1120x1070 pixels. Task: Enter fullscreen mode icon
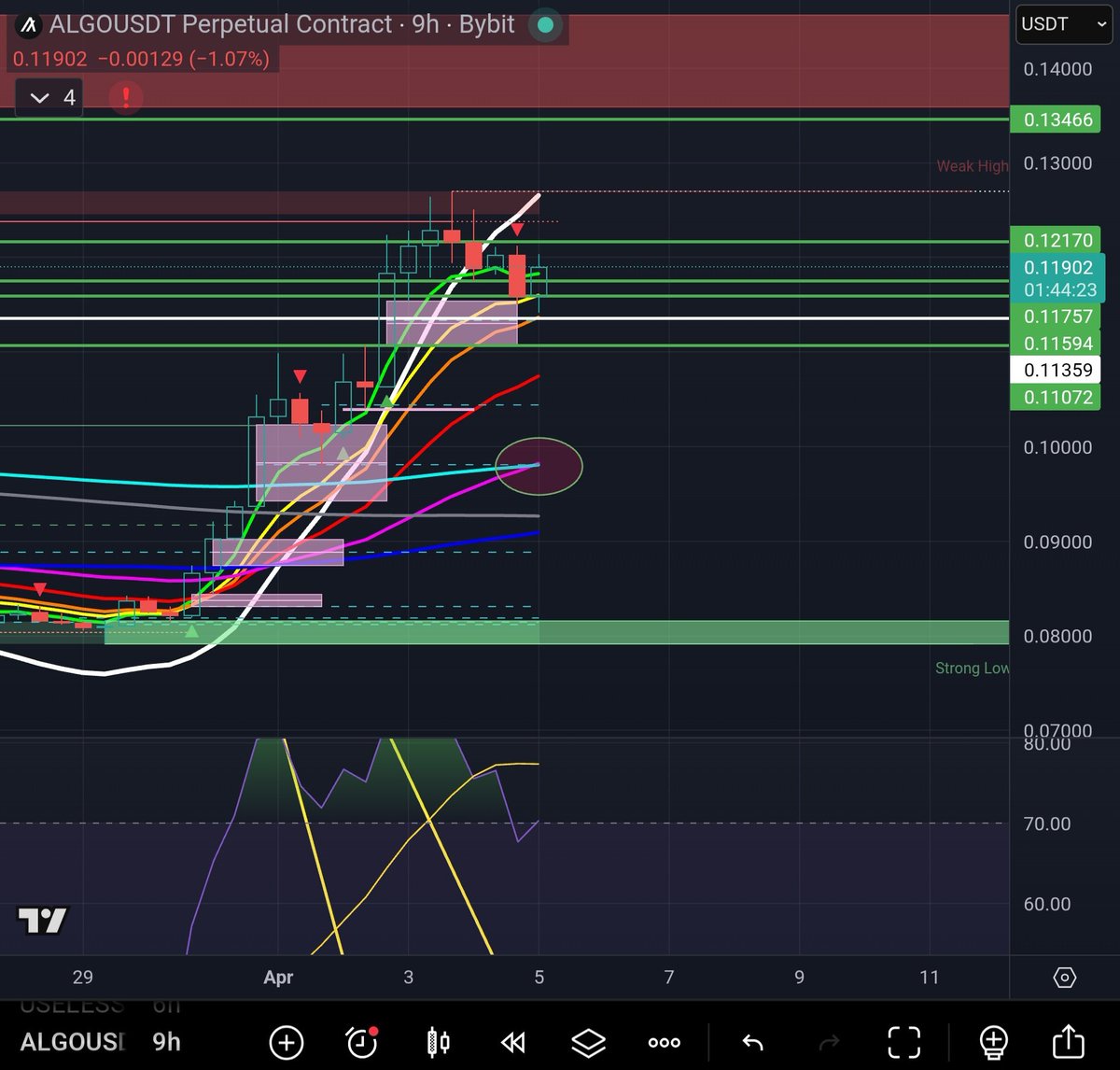[x=903, y=1042]
